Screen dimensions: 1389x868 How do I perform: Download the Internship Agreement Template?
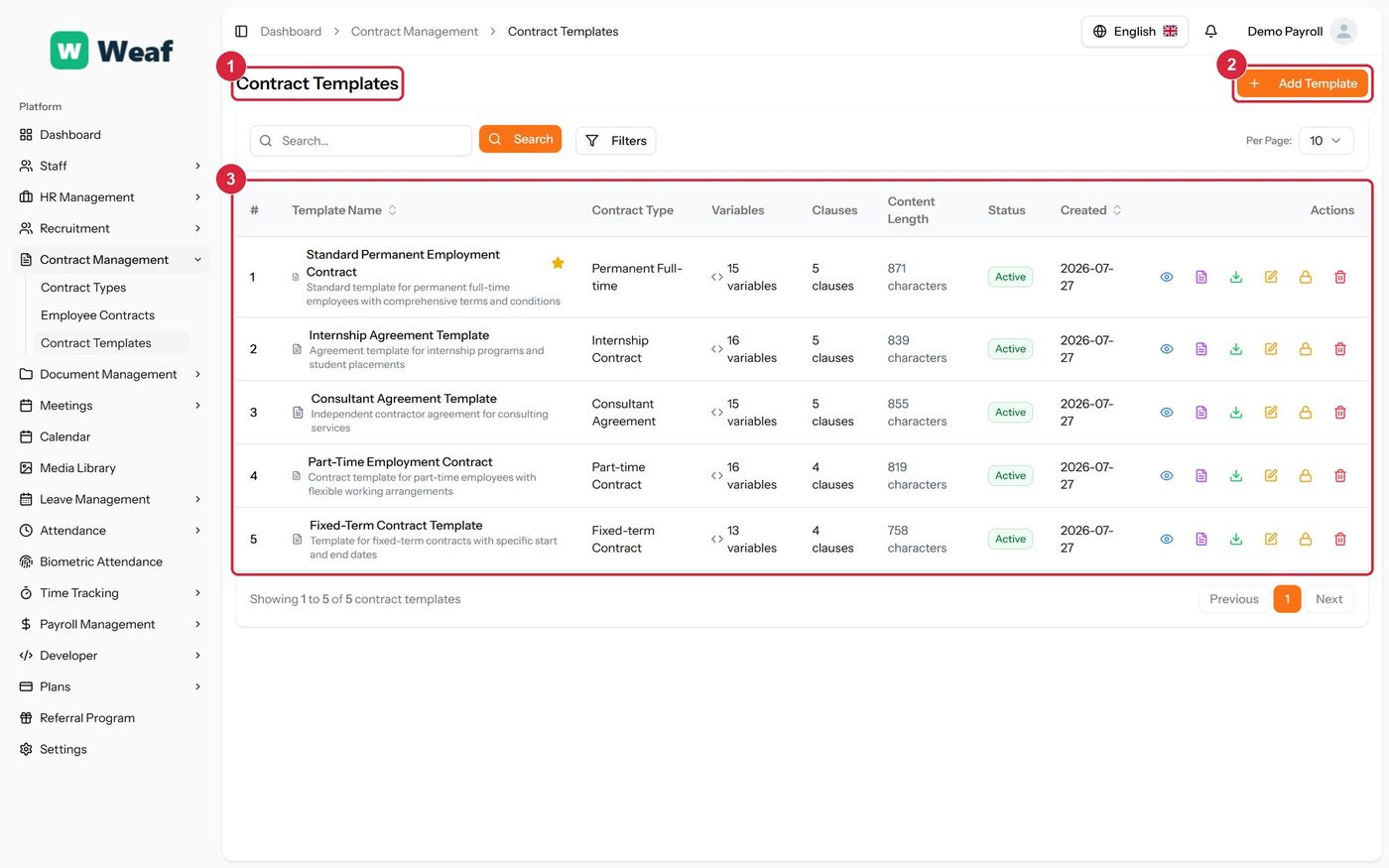1236,349
